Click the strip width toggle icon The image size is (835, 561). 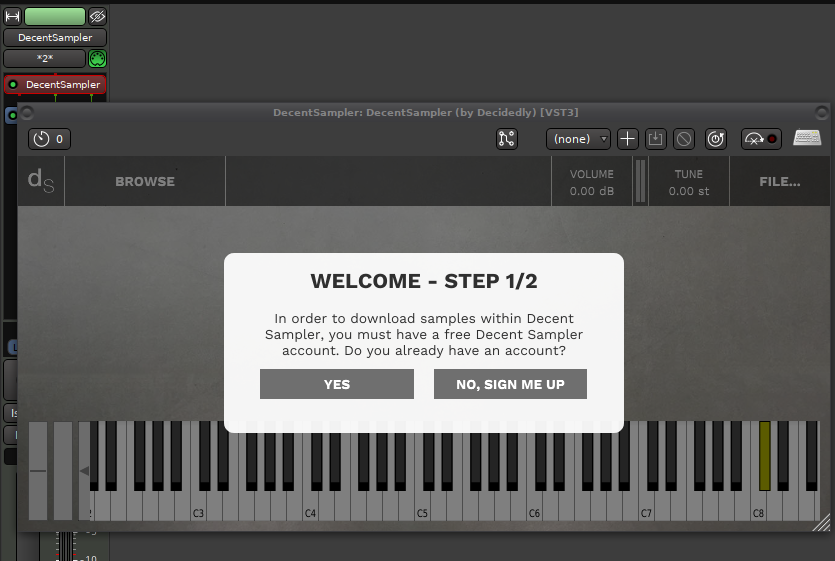click(x=13, y=16)
